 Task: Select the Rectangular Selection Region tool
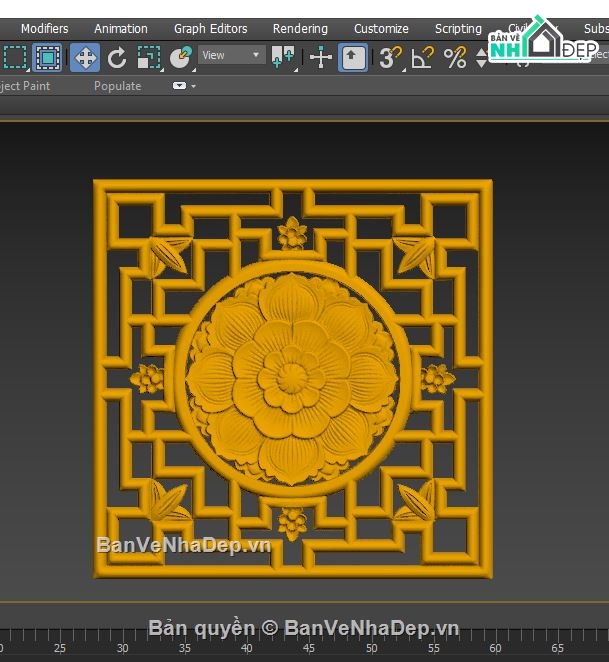coord(15,57)
